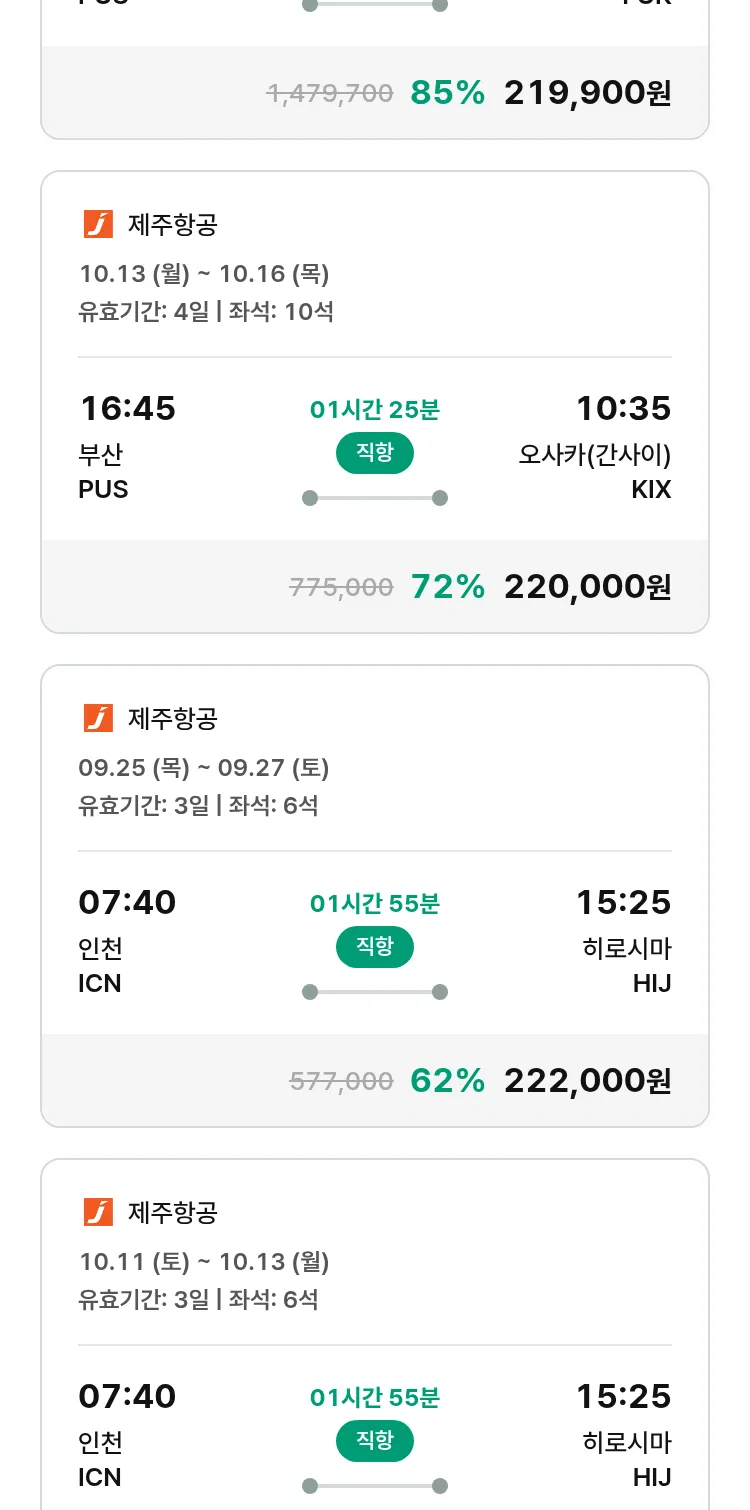Screen dimensions: 750x1510
Task: Tap the 직항 badge on 10.11 Hiroshima flight
Action: 374,1441
